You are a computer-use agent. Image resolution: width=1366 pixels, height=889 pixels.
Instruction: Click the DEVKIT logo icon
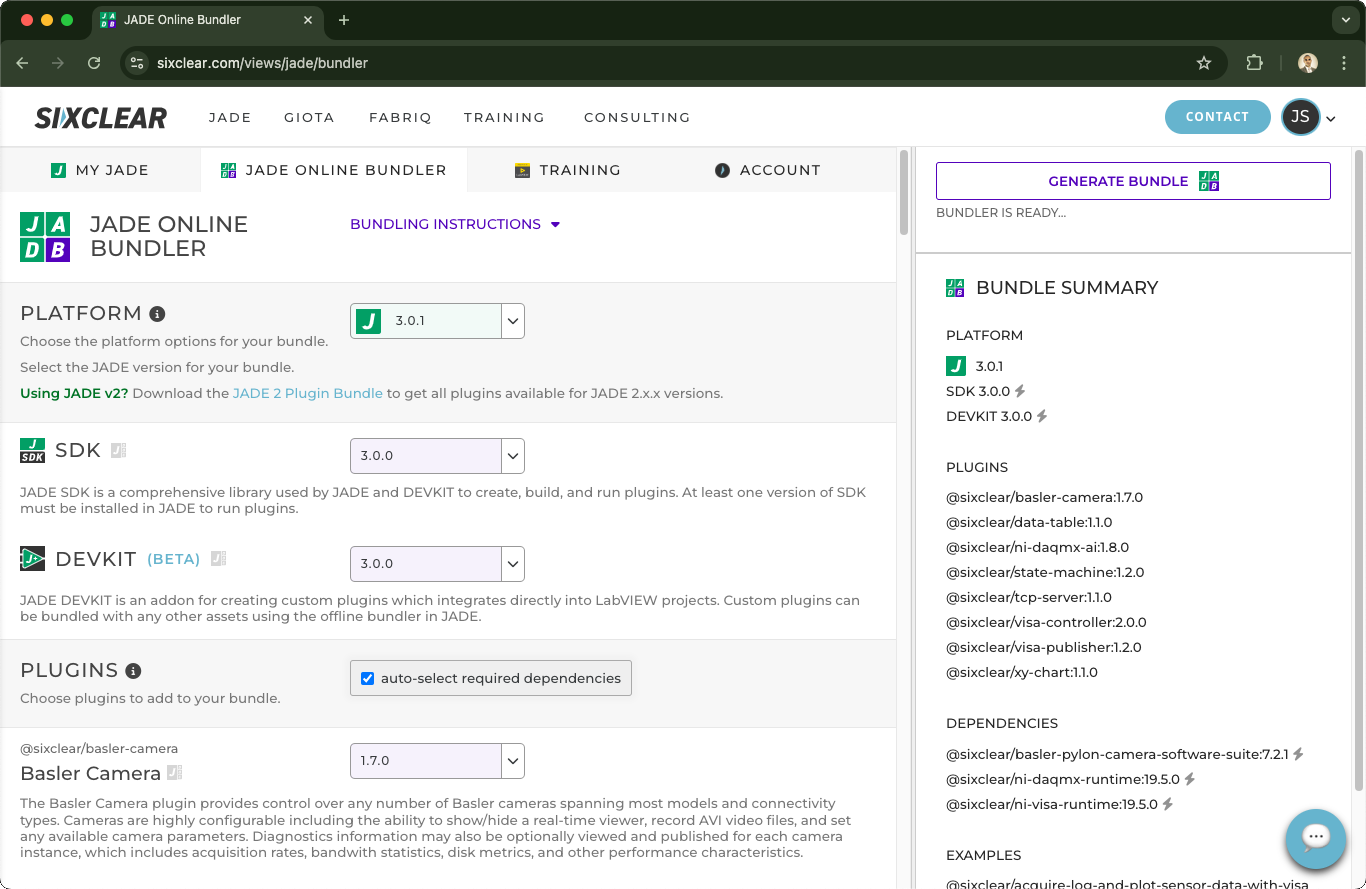pos(33,559)
